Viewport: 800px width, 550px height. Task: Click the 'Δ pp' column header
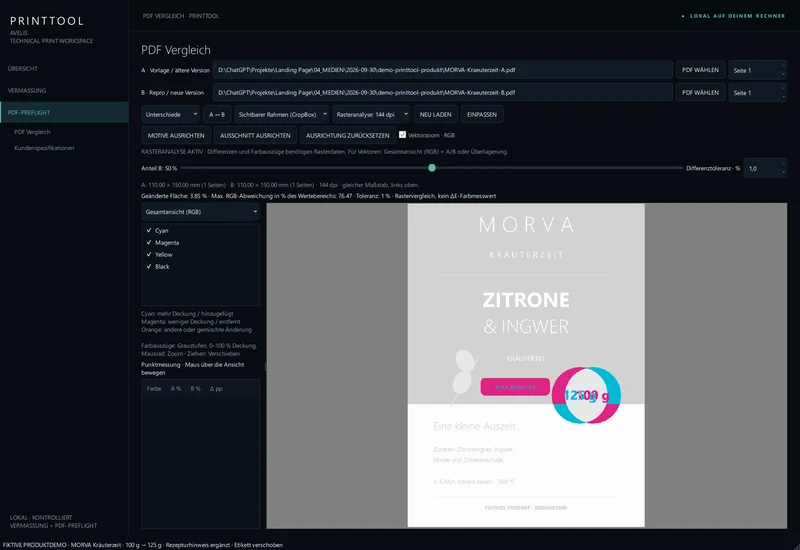pos(216,389)
